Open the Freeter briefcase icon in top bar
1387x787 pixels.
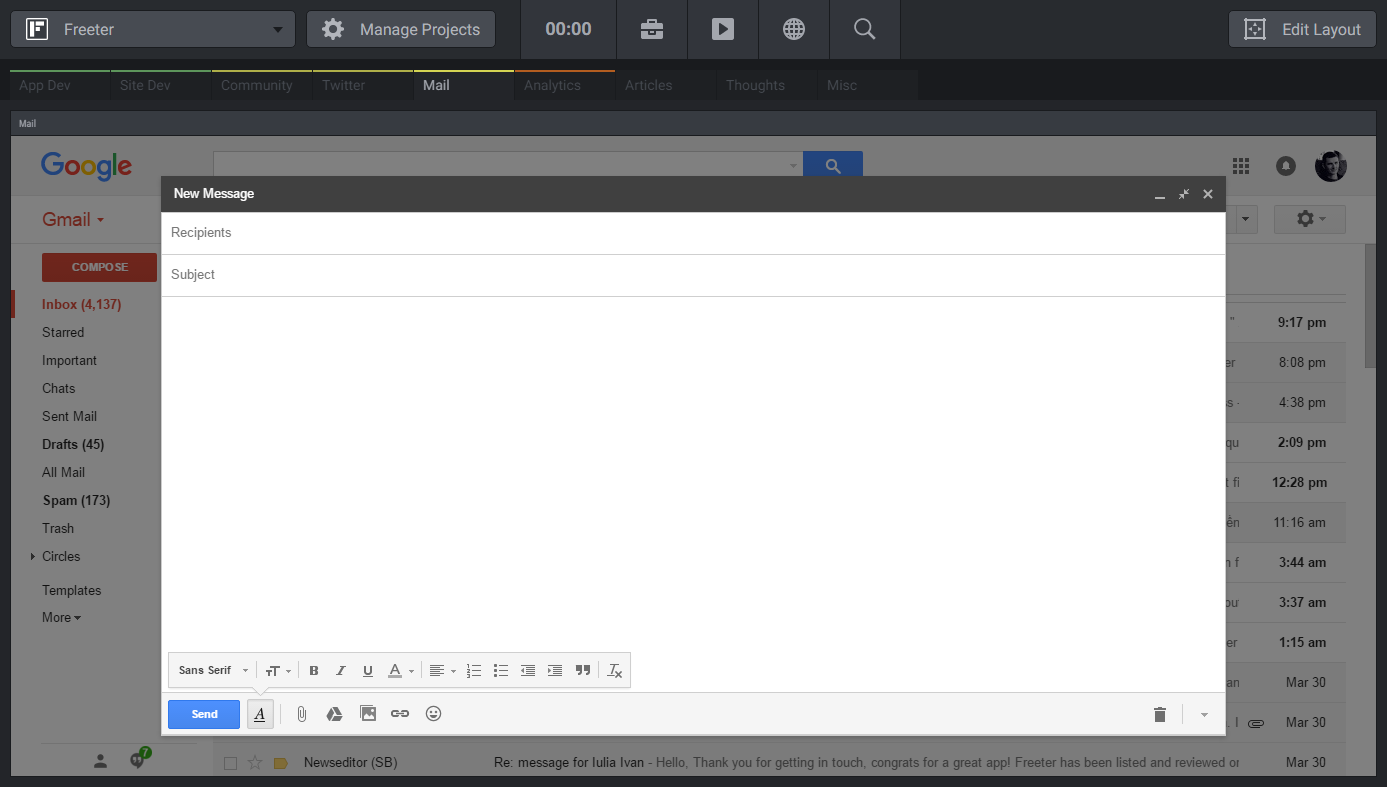tap(652, 29)
